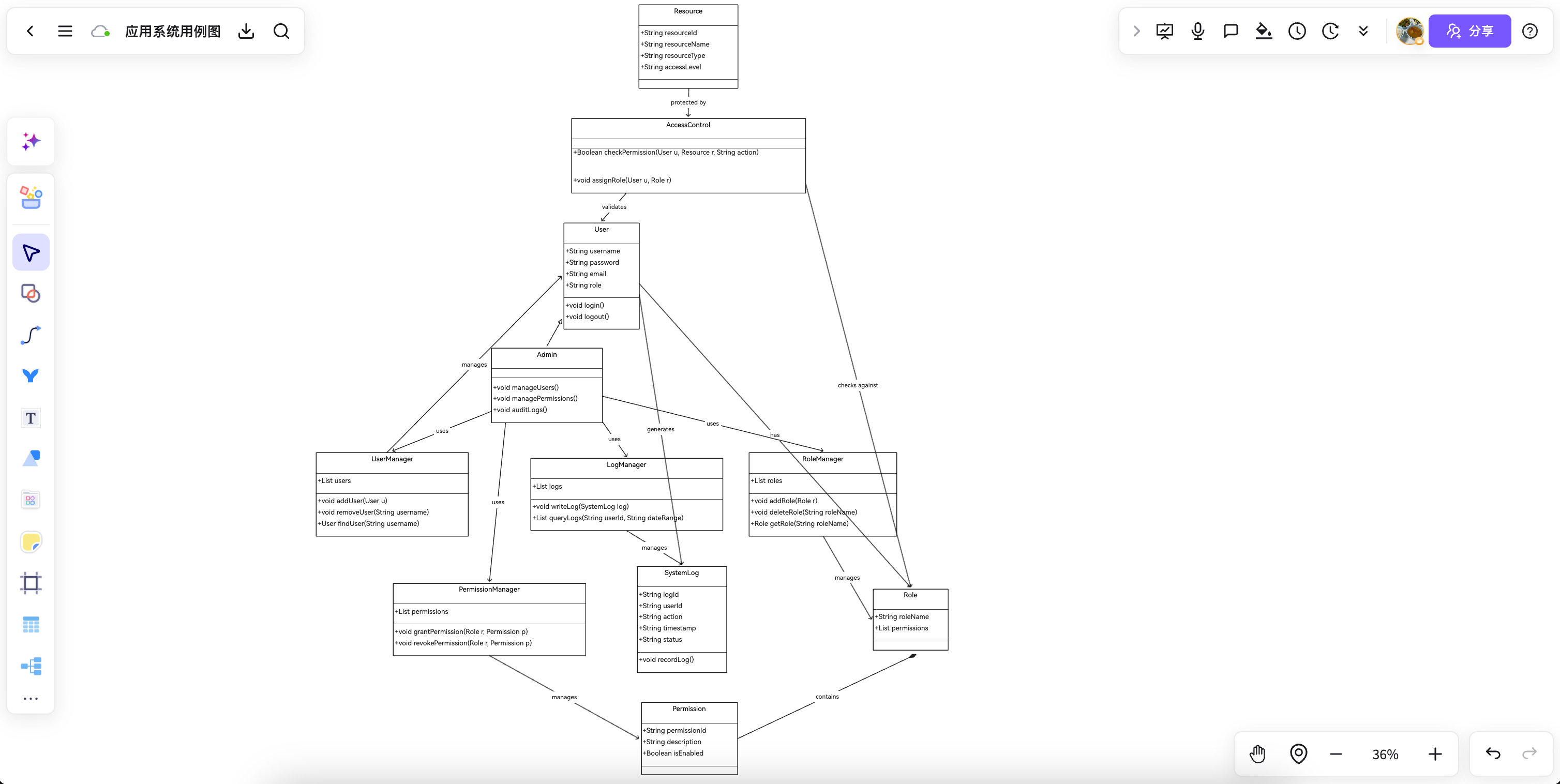Zoom in with the plus button
This screenshot has height=784, width=1560.
[x=1435, y=753]
